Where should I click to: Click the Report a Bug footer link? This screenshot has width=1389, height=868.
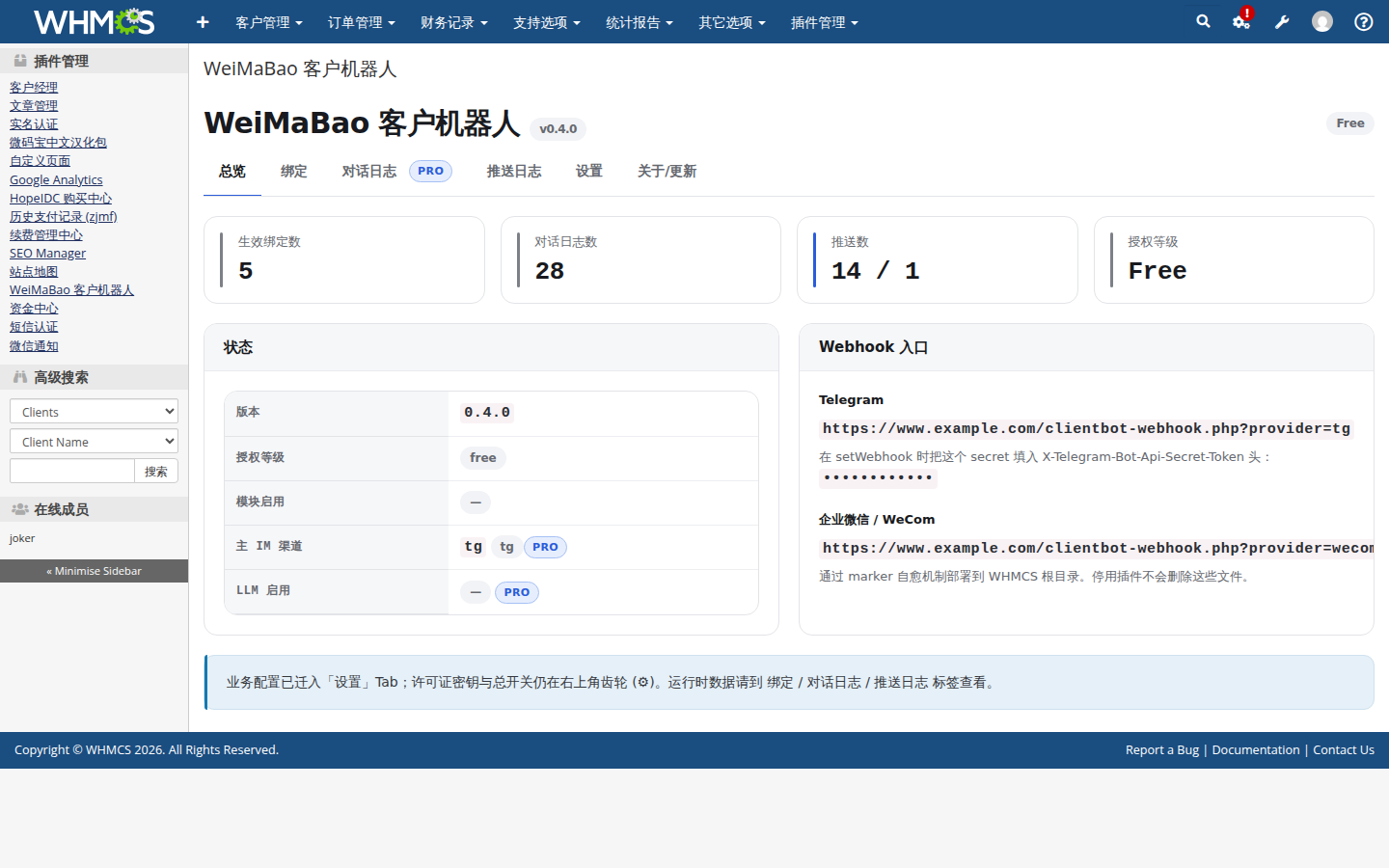(x=1162, y=749)
